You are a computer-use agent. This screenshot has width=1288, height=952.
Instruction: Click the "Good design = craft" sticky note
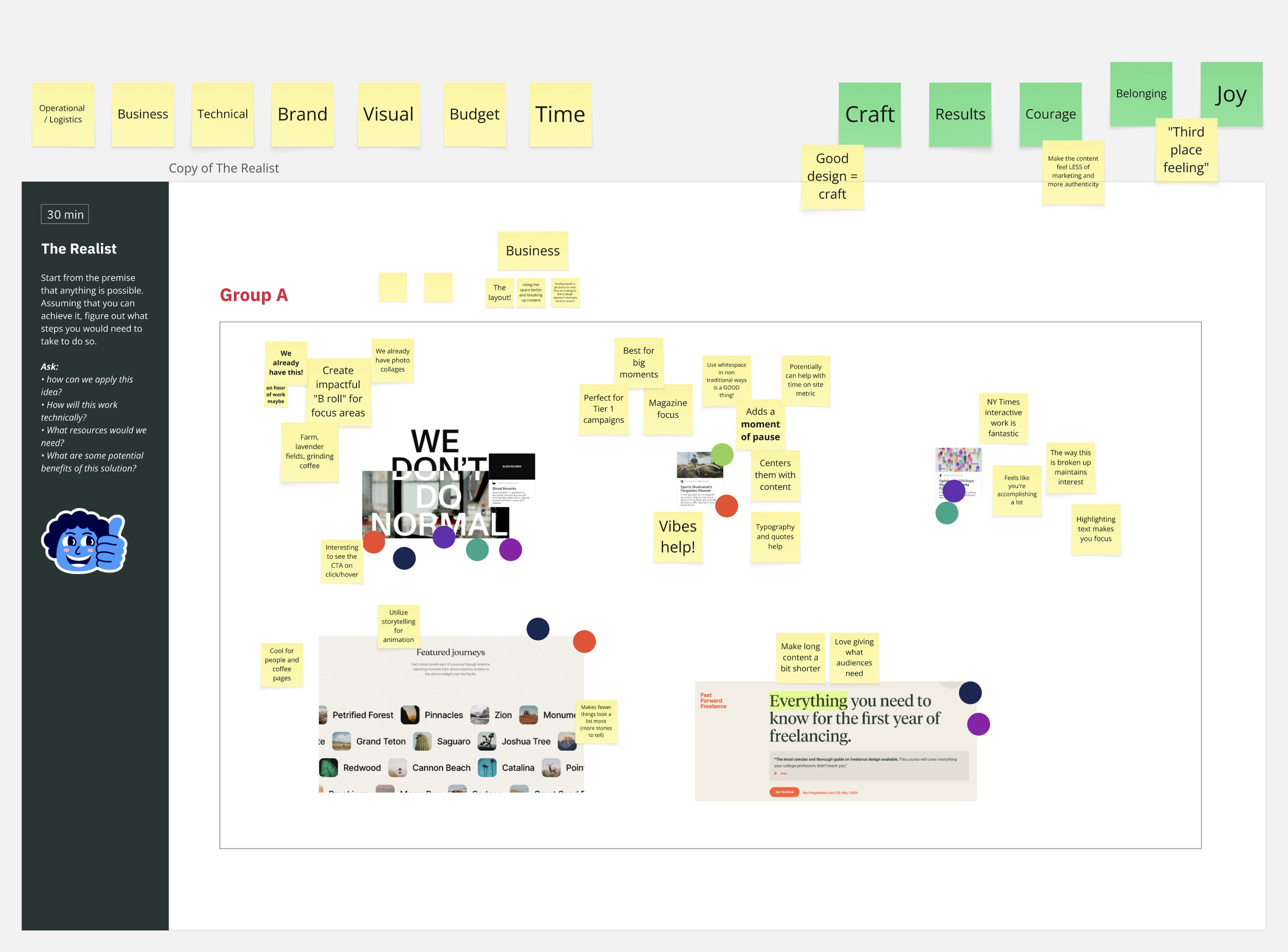pos(832,176)
